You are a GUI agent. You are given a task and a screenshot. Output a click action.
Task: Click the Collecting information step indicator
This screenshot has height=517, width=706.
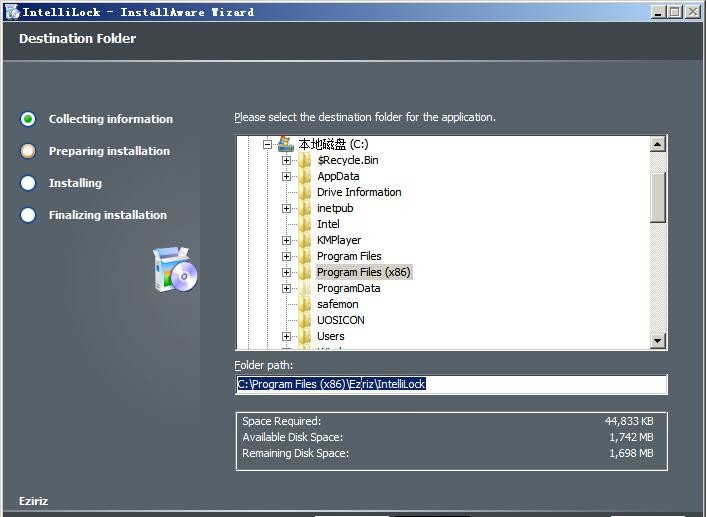pyautogui.click(x=28, y=119)
